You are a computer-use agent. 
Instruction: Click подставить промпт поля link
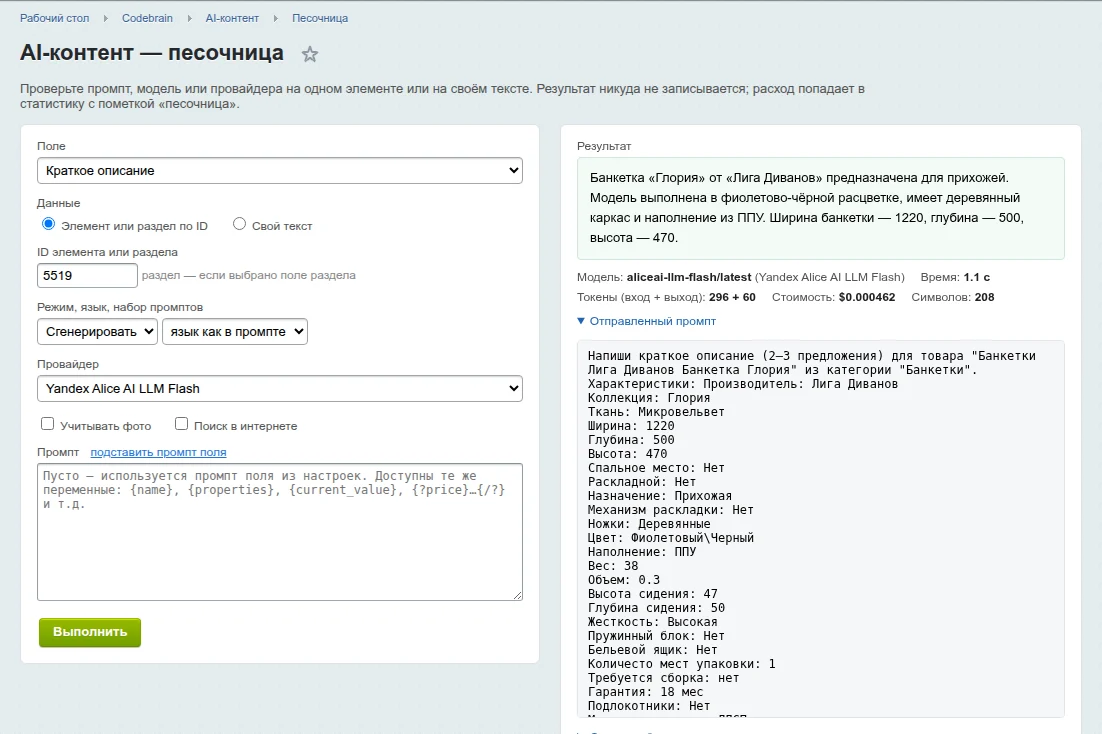click(158, 452)
